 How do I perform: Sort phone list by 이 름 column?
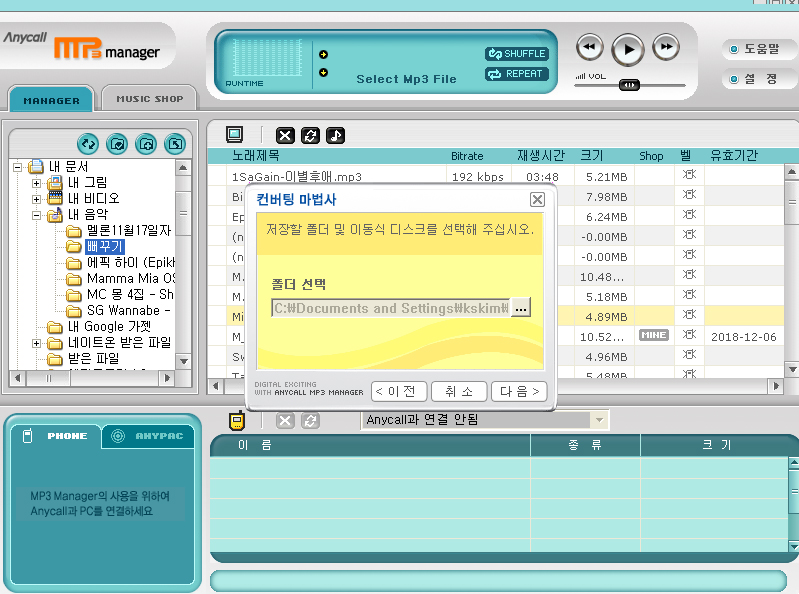tap(255, 445)
